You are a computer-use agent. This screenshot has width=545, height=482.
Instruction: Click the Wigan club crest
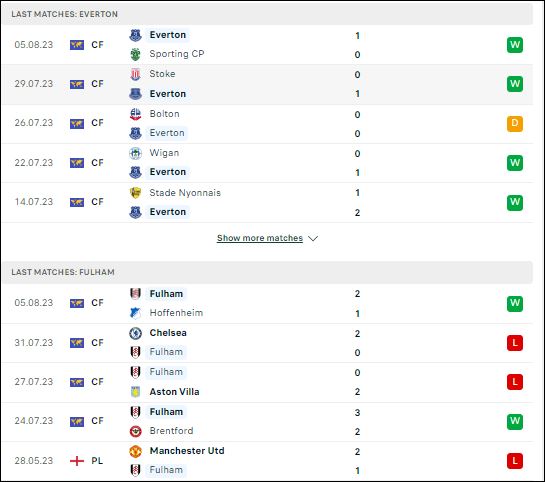click(135, 153)
